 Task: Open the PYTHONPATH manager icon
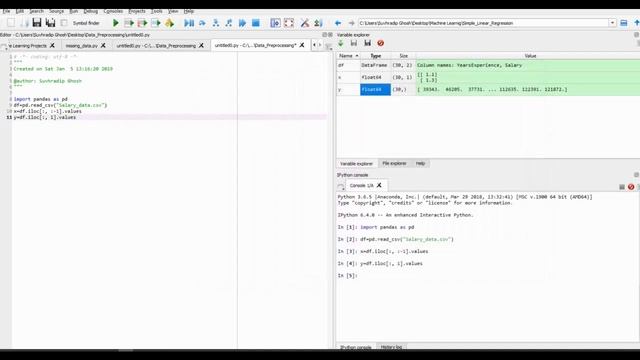click(x=318, y=23)
